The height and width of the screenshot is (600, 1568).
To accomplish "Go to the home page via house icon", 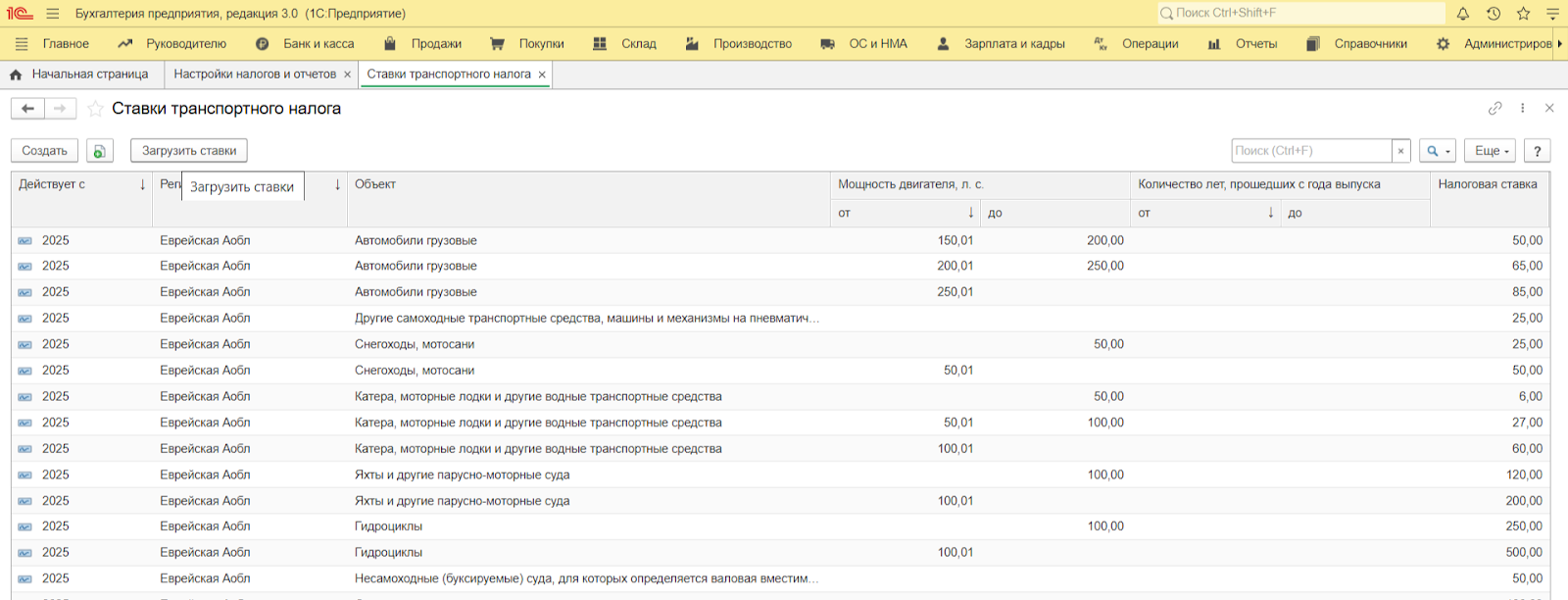I will [16, 75].
